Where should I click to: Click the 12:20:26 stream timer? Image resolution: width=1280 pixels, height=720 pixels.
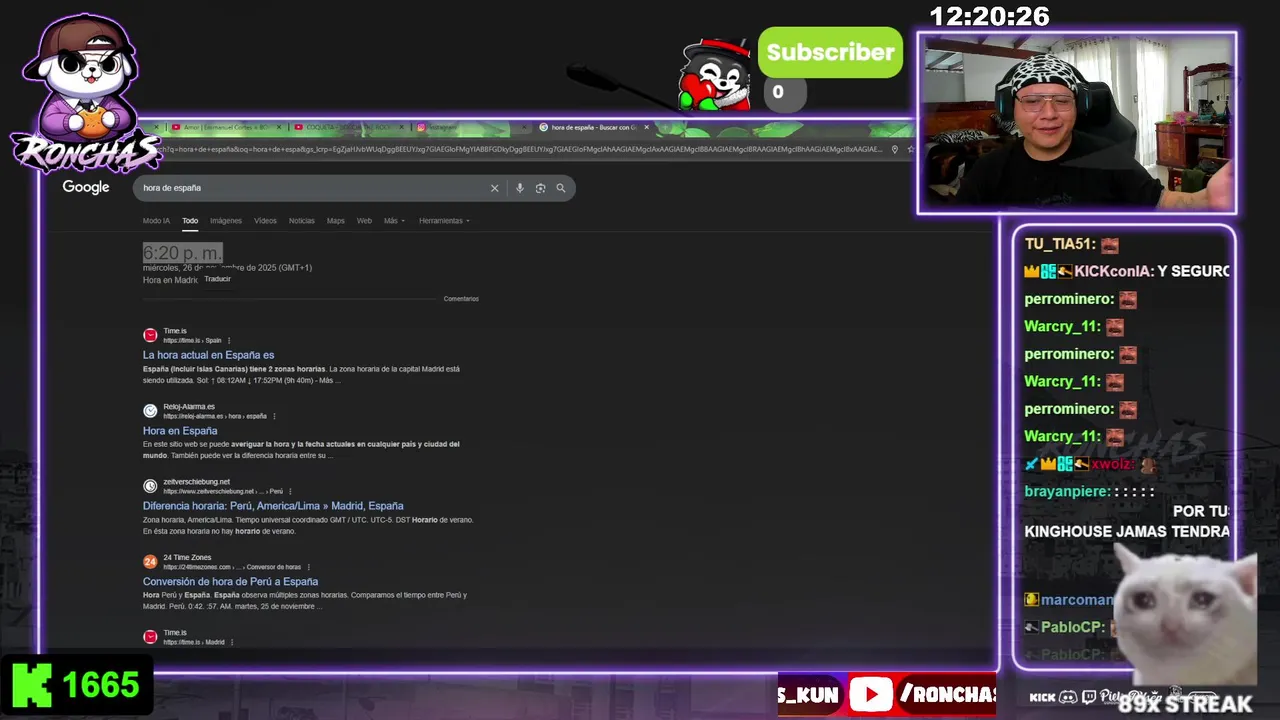989,16
